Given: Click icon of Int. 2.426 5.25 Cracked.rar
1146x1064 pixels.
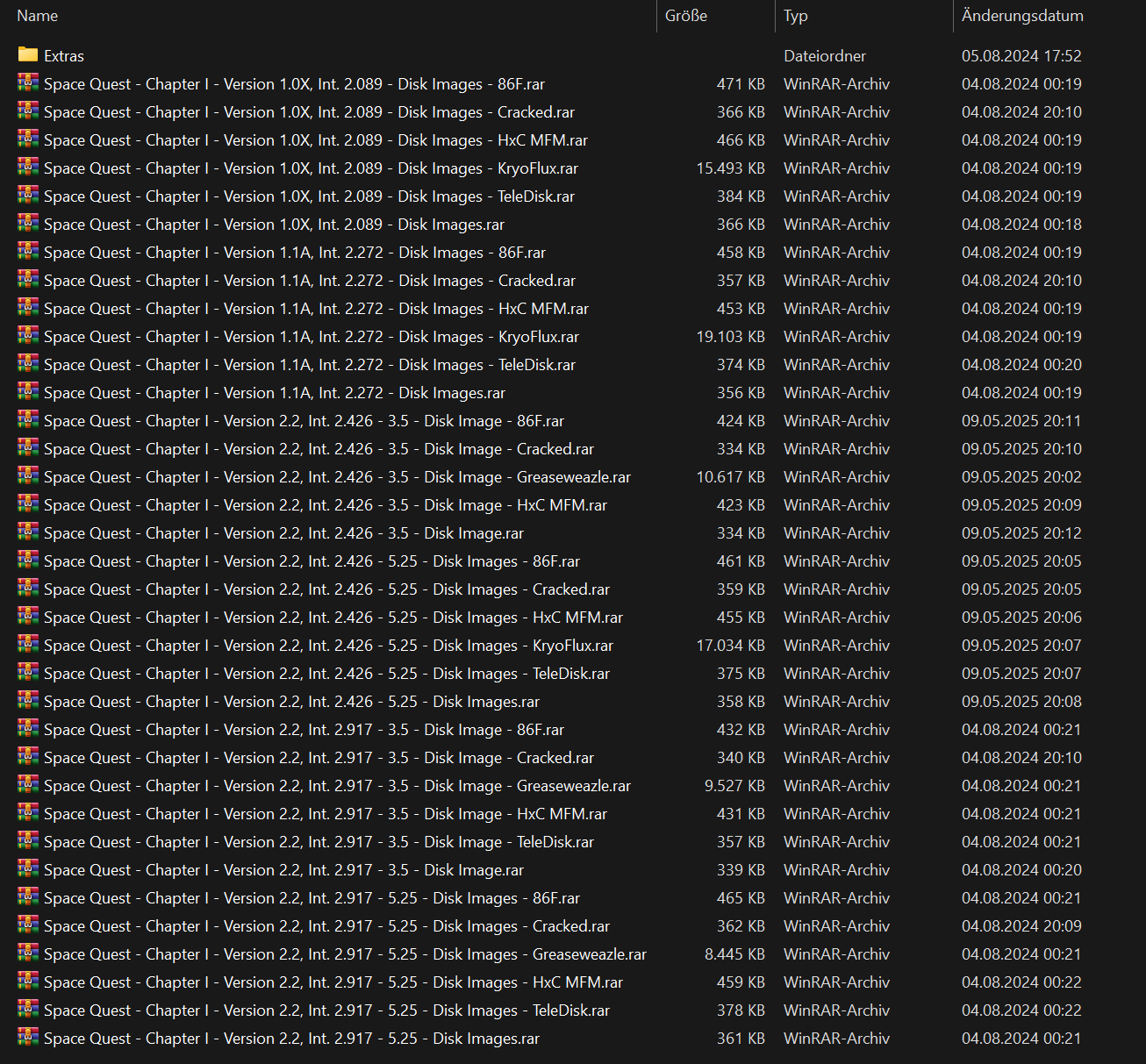Looking at the screenshot, I should (x=28, y=588).
